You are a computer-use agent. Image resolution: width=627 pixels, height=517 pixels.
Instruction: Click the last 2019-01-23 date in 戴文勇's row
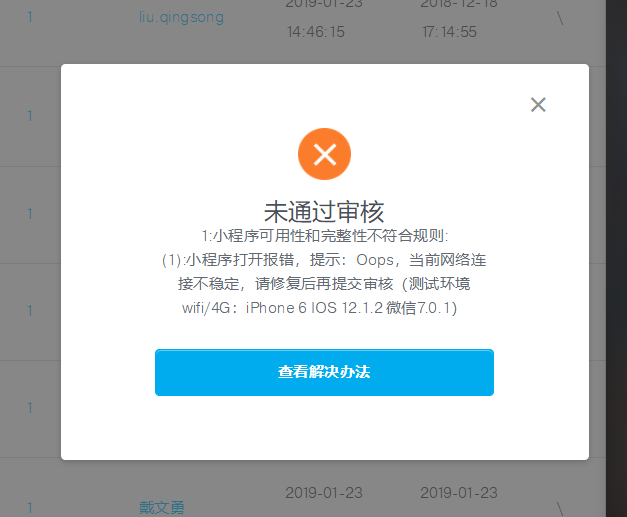[459, 493]
